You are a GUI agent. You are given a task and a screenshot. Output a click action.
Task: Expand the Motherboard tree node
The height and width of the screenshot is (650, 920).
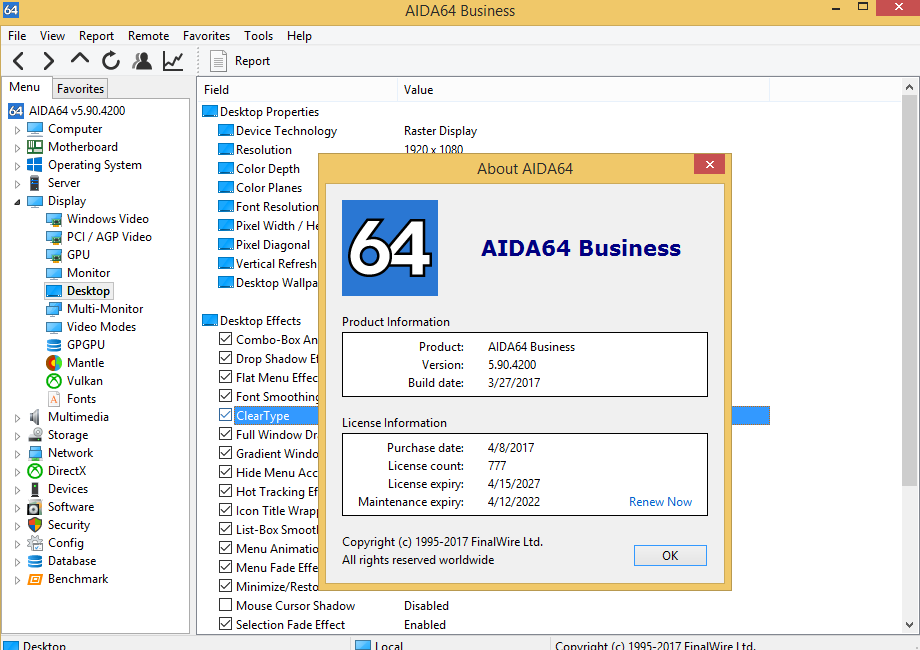[x=17, y=148]
